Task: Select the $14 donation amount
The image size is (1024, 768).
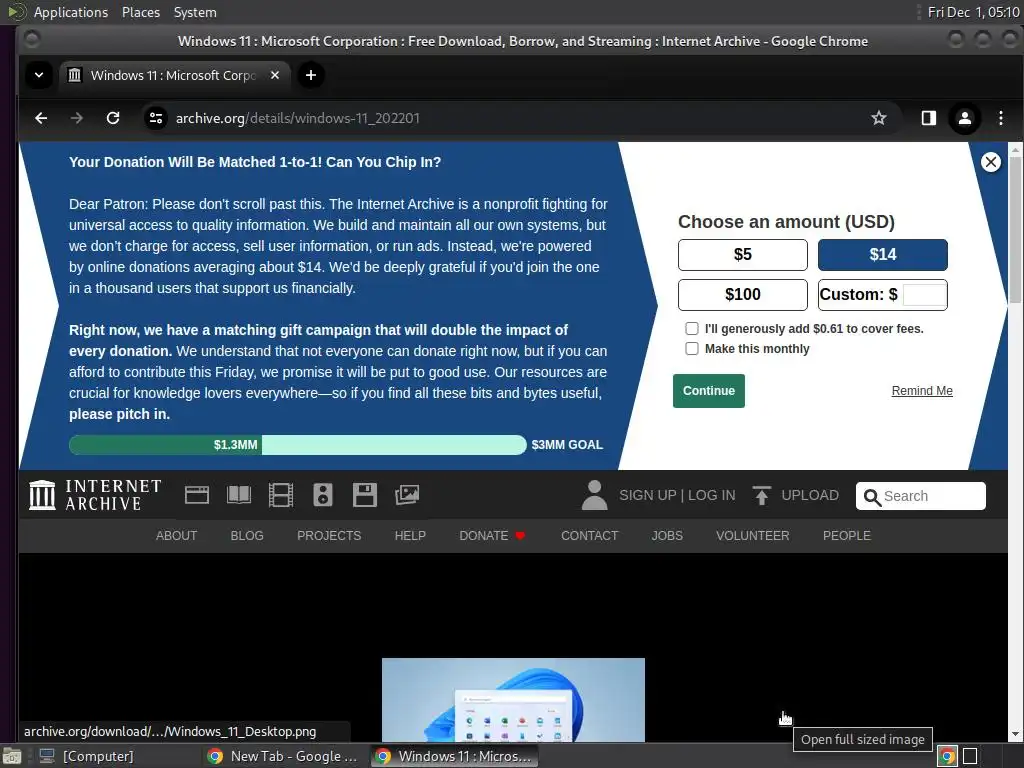Action: pyautogui.click(x=882, y=255)
